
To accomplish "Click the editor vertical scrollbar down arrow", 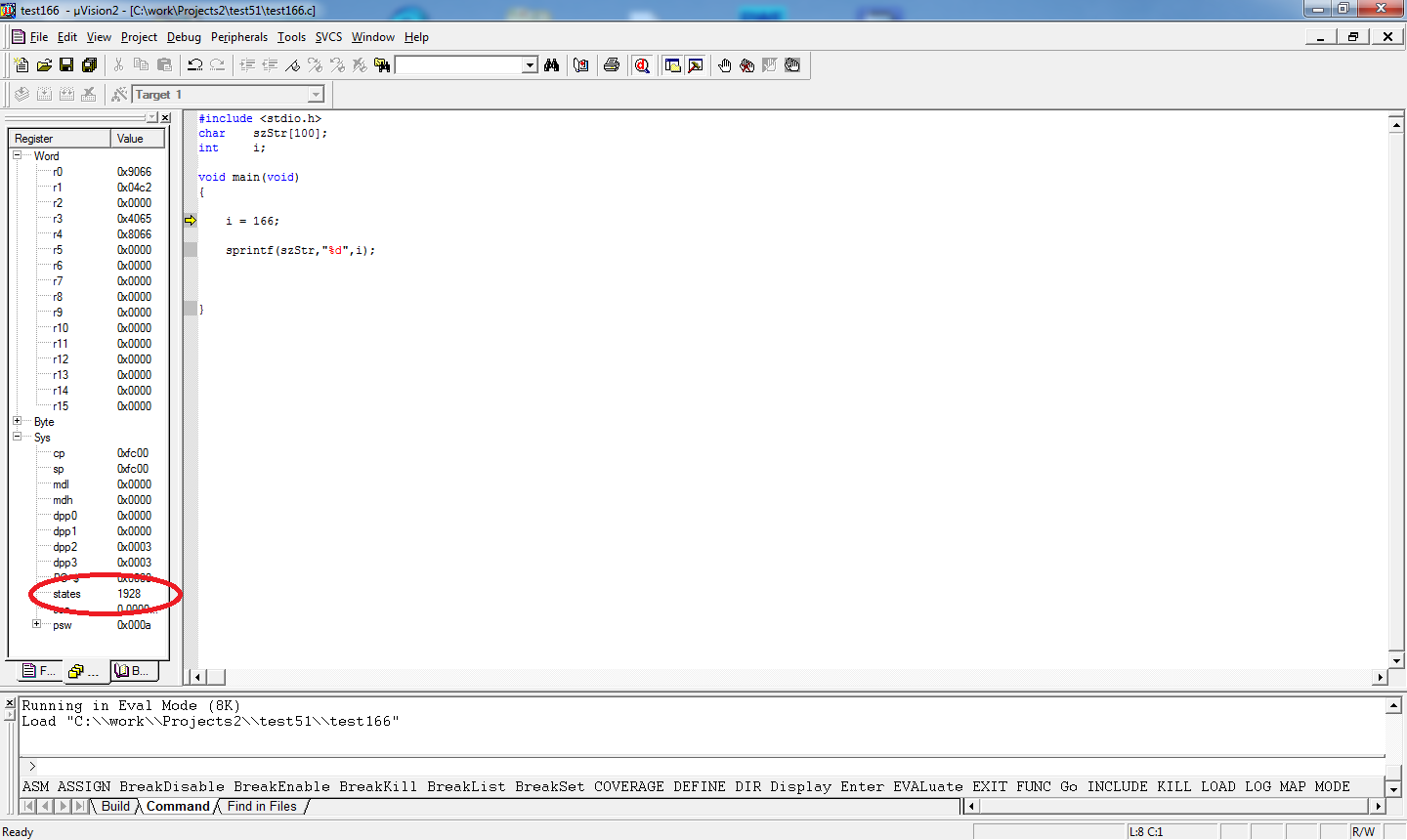I will click(x=1396, y=660).
